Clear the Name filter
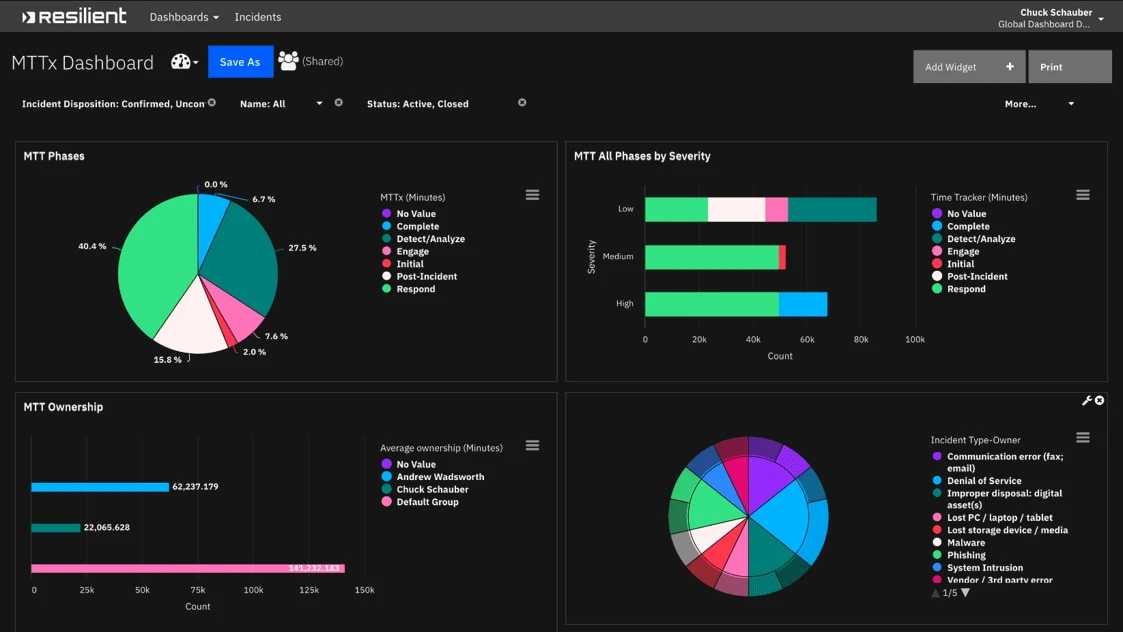This screenshot has height=632, width=1123. (x=338, y=103)
